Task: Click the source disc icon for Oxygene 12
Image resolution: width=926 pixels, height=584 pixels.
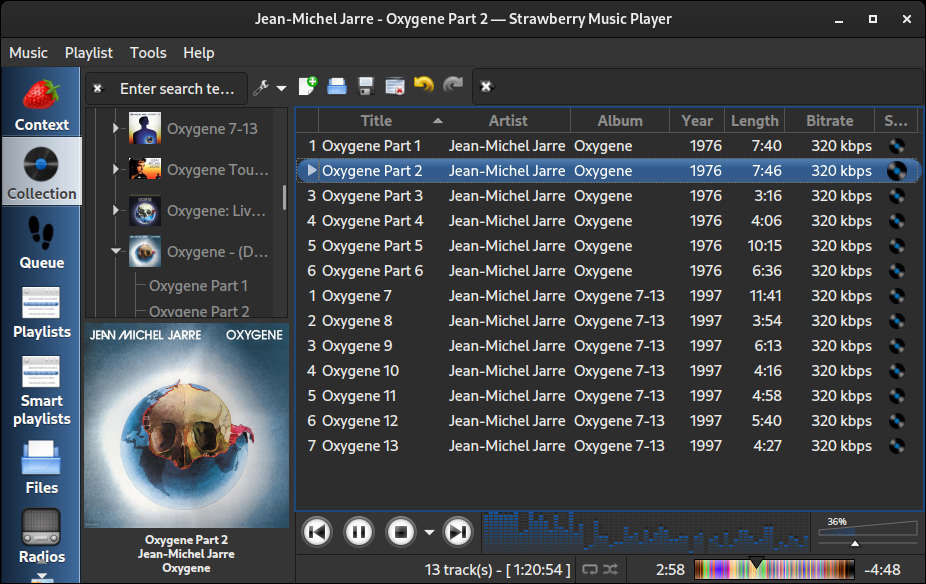Action: (x=896, y=421)
